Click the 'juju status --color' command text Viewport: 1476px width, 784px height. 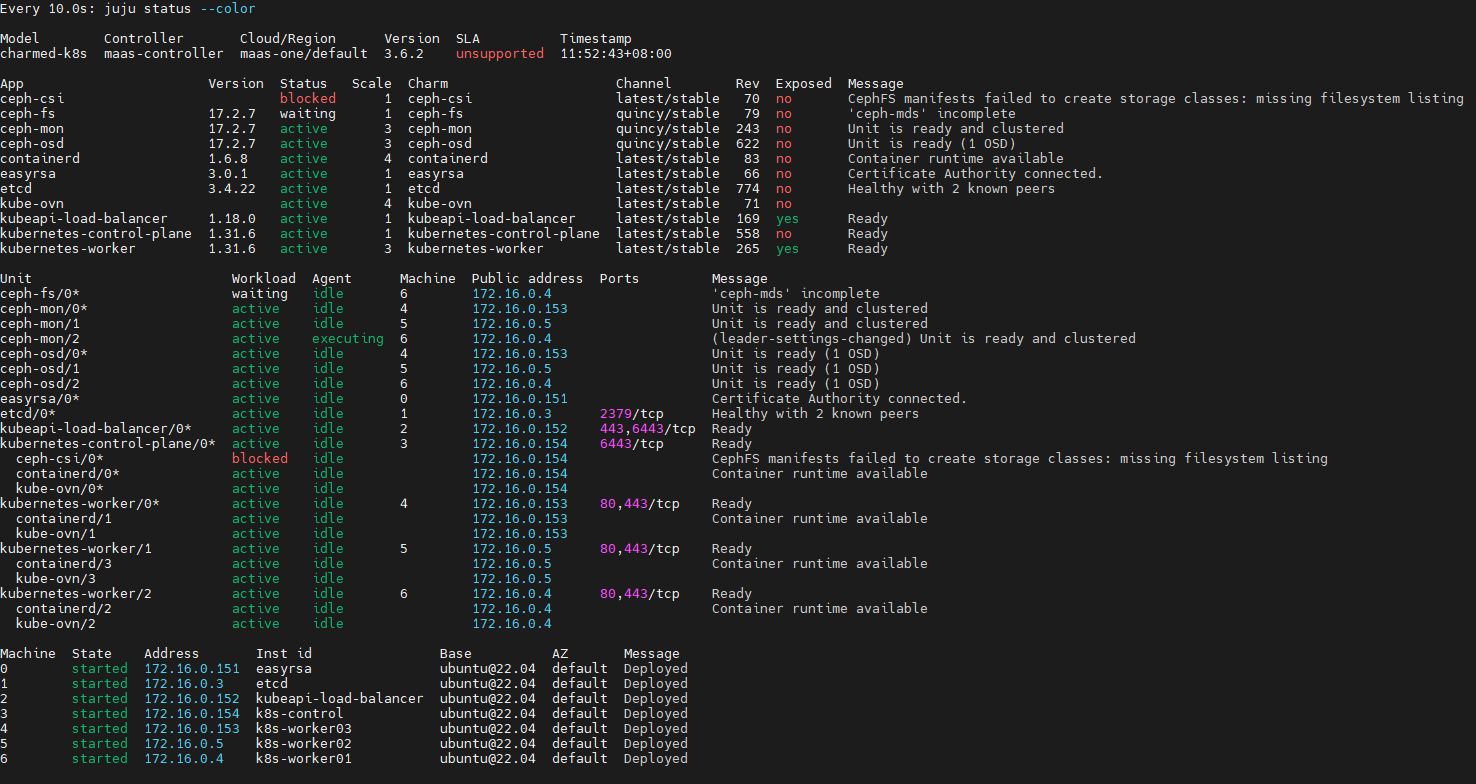point(180,9)
